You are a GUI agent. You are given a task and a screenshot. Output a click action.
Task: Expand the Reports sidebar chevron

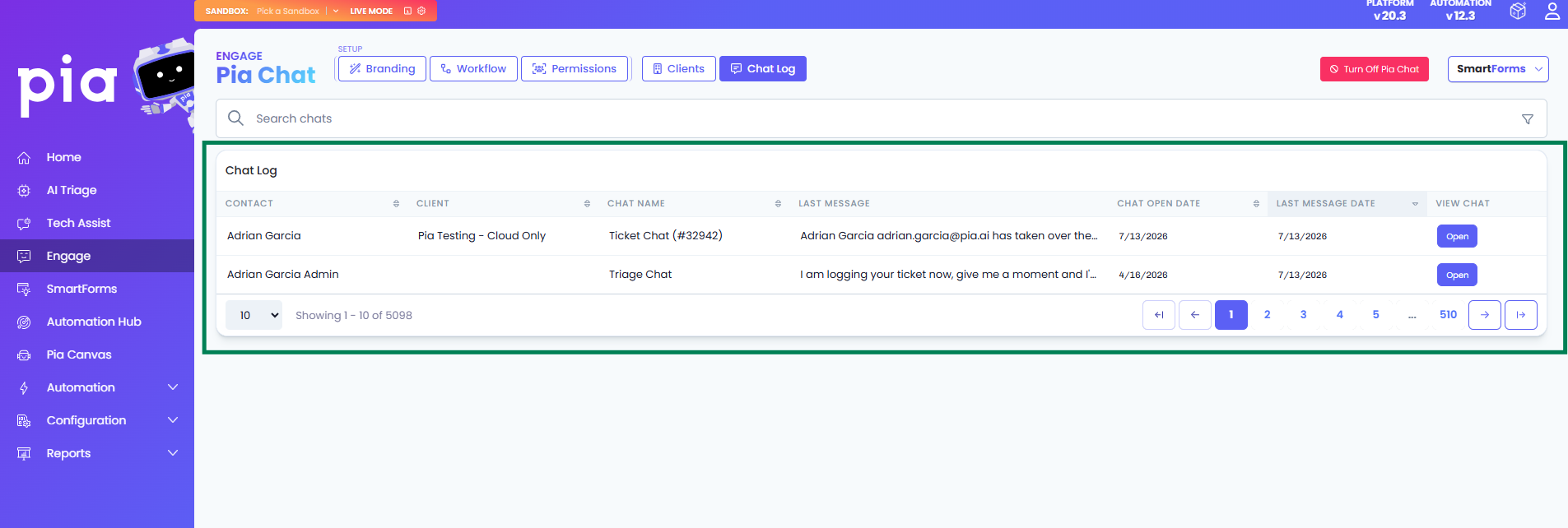(x=173, y=453)
